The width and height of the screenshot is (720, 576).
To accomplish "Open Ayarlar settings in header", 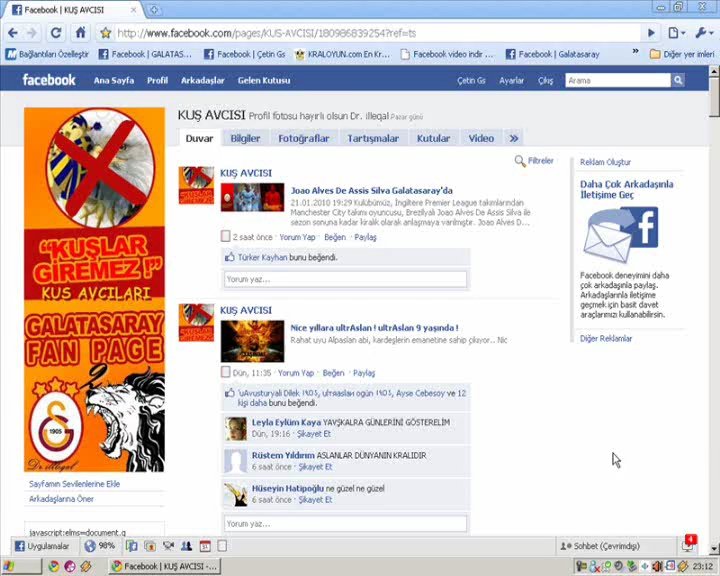I will tap(512, 80).
